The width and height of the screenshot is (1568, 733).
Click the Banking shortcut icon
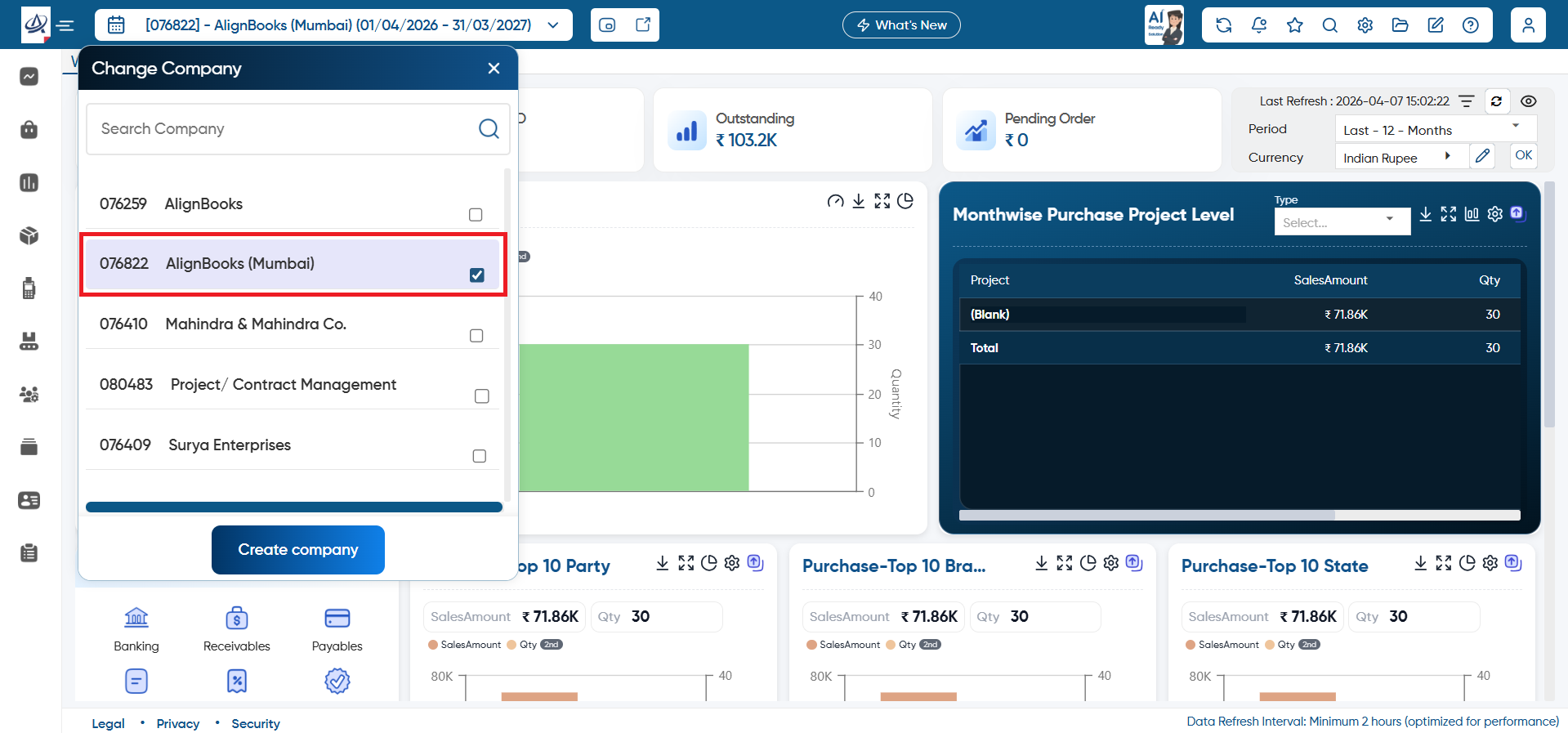pos(136,617)
